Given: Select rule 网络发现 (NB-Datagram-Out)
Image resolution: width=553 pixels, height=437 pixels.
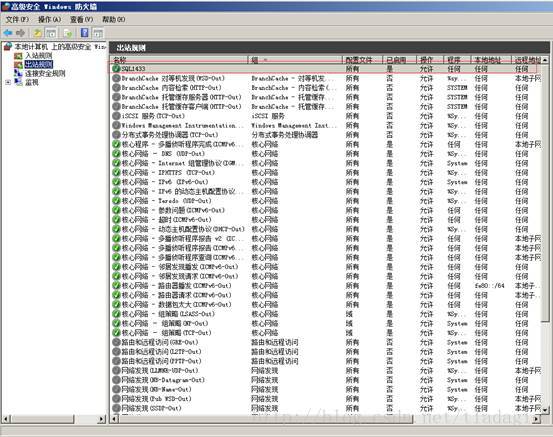Looking at the screenshot, I should [x=163, y=380].
